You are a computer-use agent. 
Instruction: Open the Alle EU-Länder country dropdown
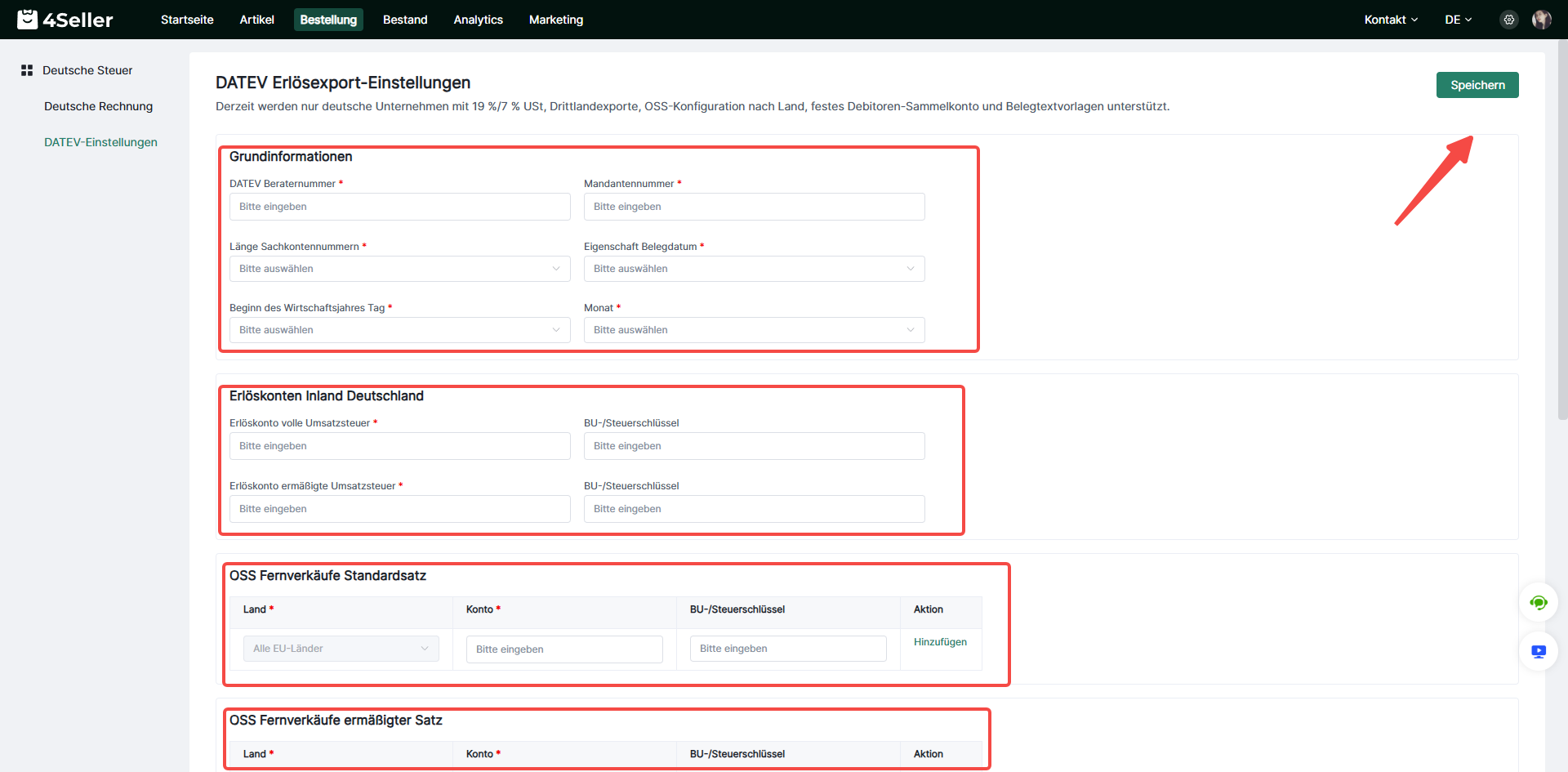[341, 649]
